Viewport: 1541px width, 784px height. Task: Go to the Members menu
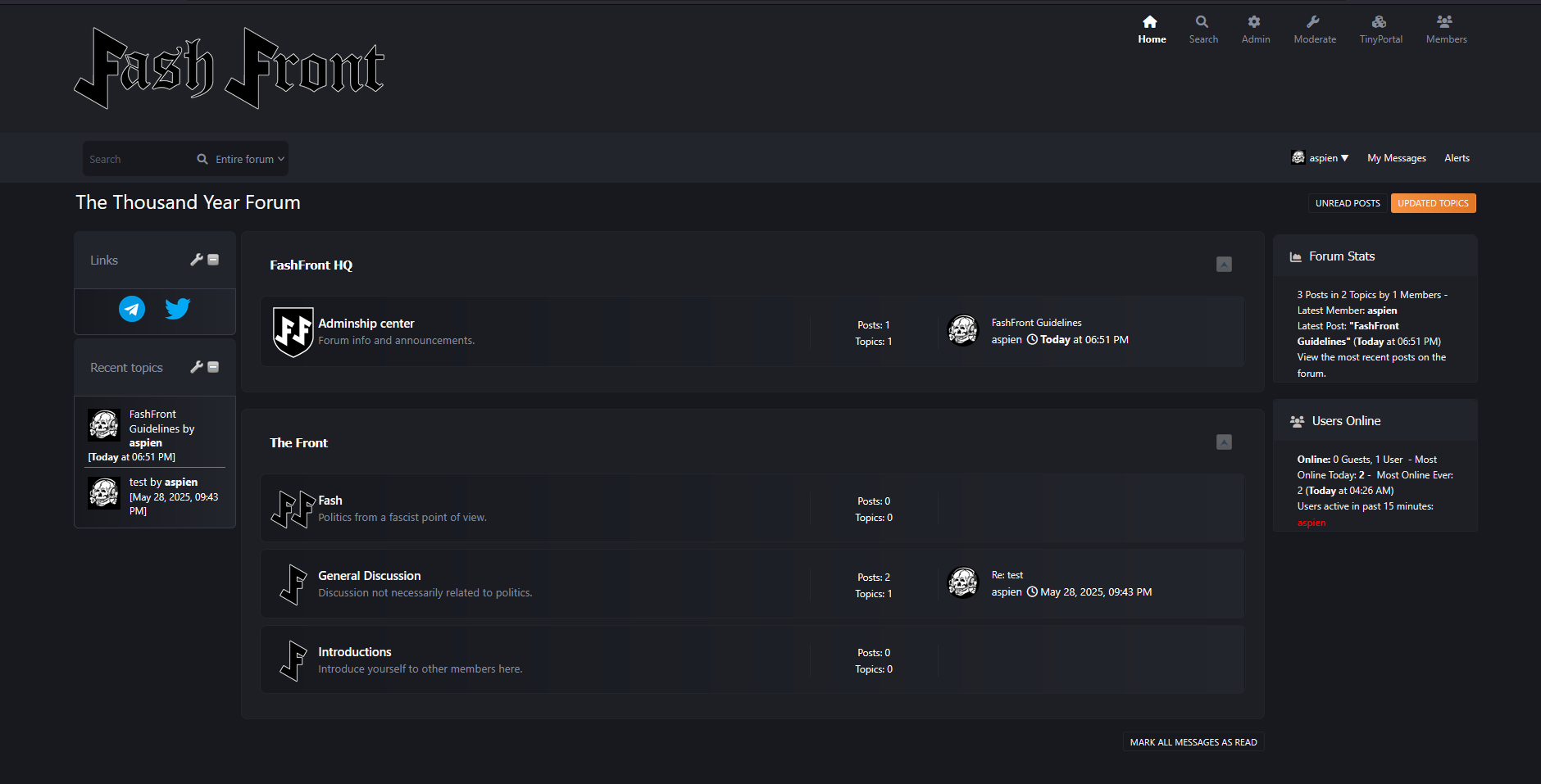(x=1446, y=29)
